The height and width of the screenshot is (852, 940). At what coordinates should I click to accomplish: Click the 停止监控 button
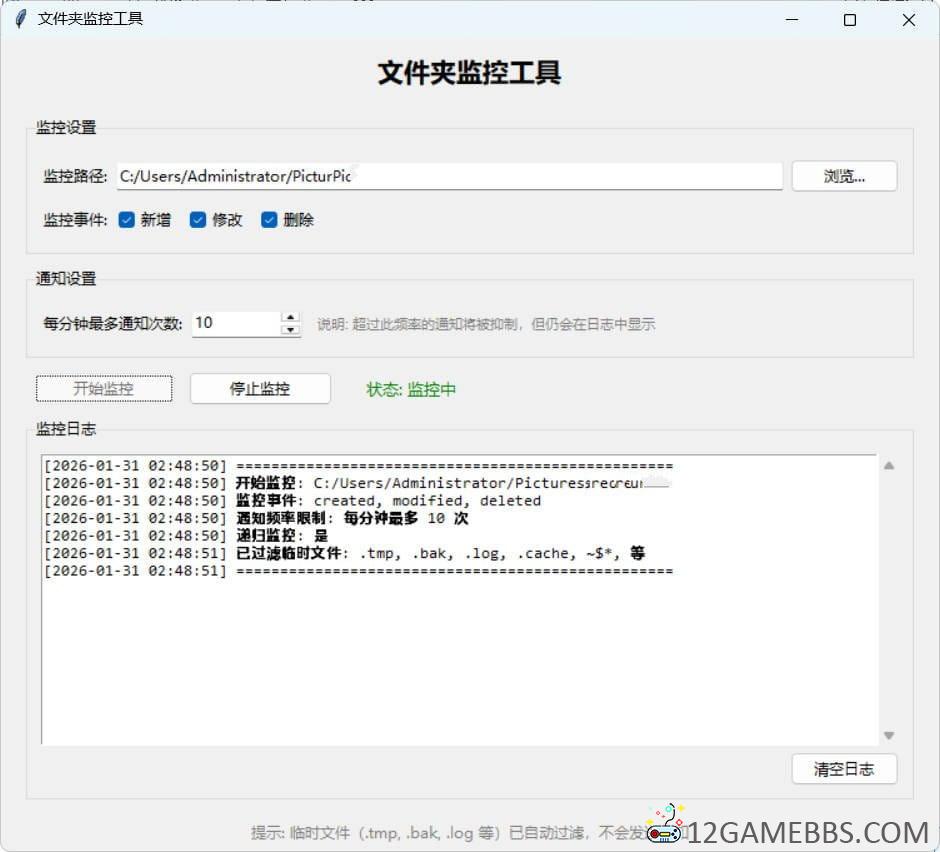260,389
